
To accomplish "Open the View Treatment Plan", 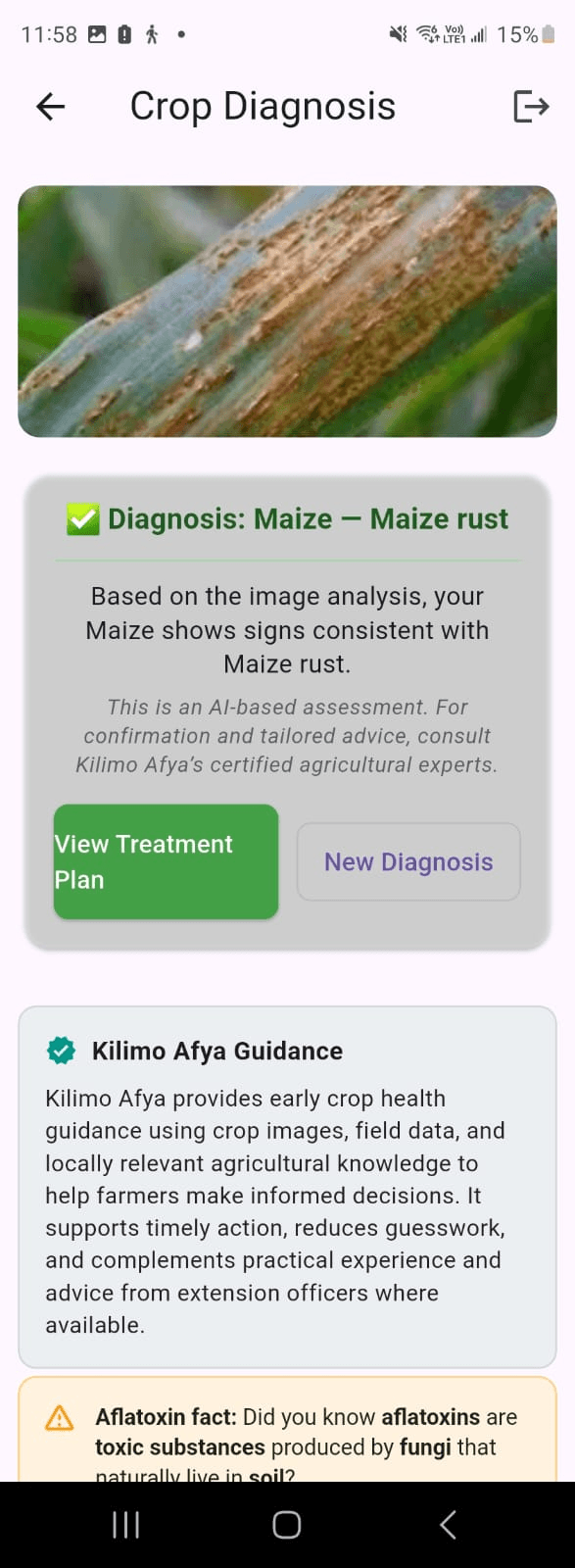I will tap(165, 861).
